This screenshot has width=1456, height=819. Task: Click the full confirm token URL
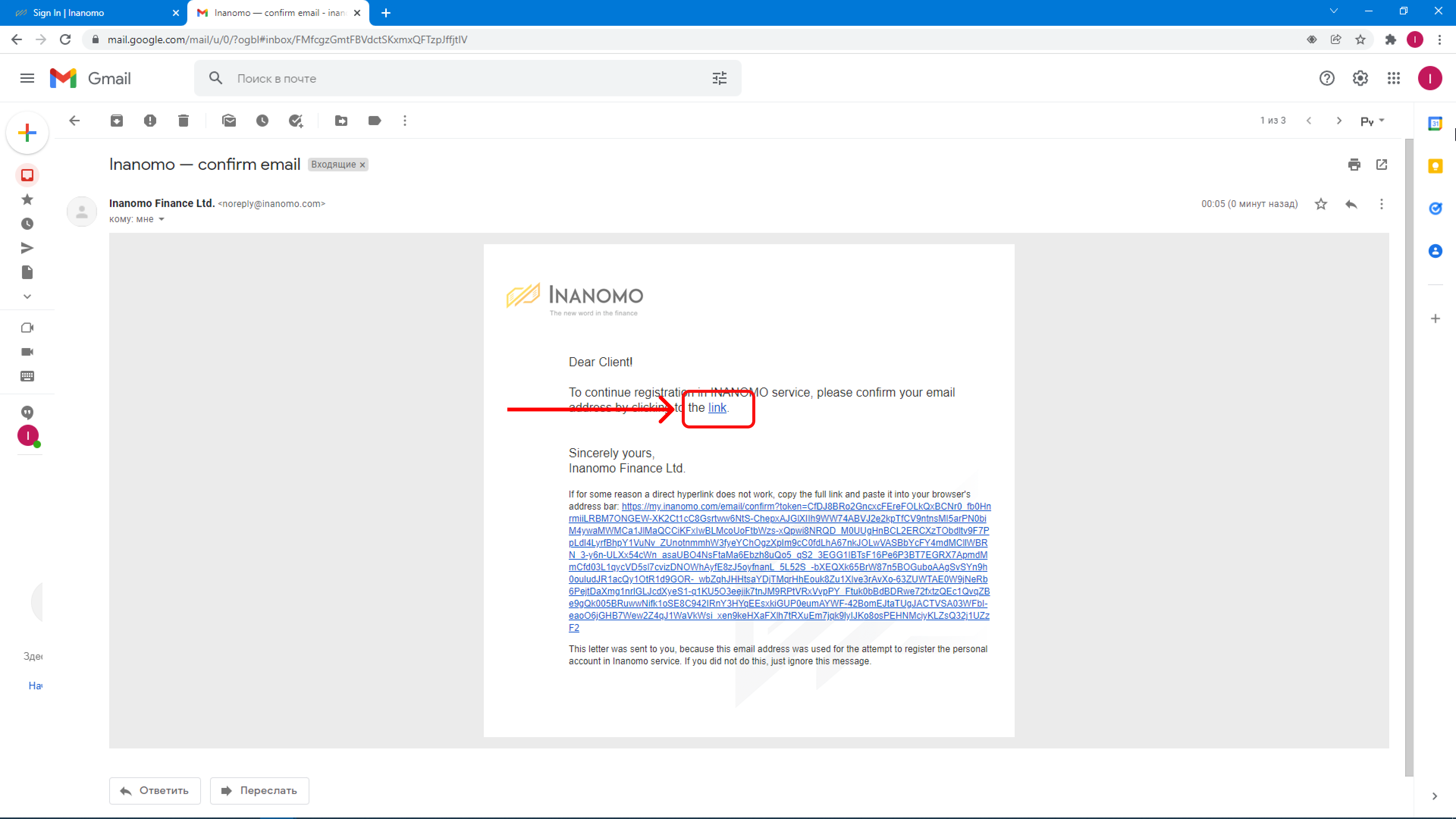(780, 567)
